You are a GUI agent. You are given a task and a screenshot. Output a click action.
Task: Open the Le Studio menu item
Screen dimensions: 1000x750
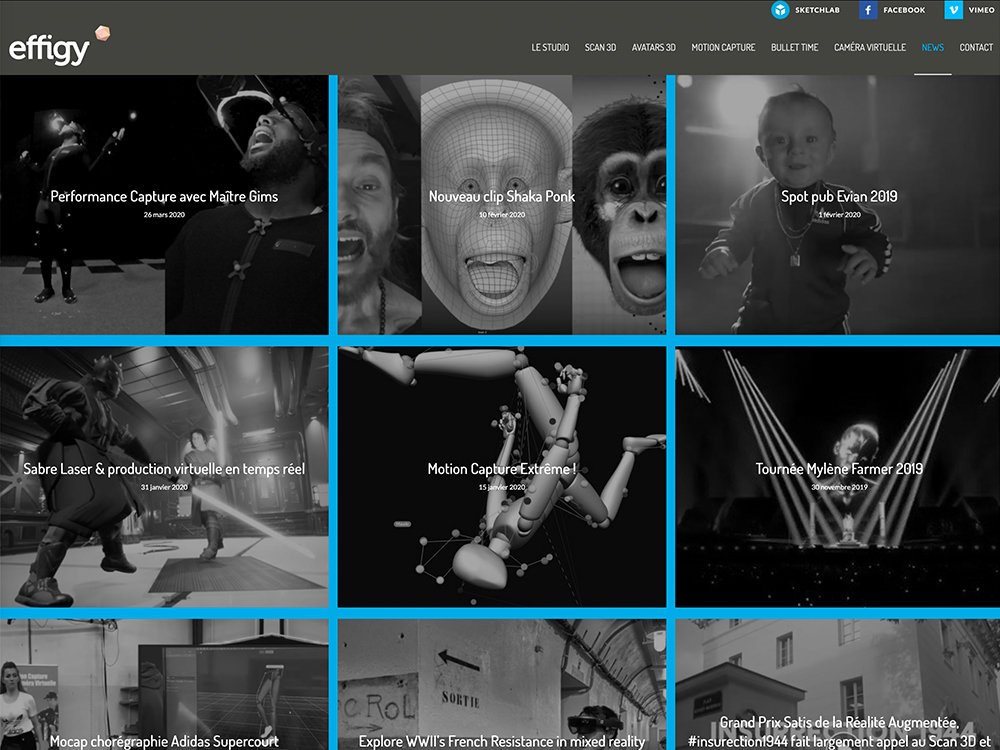pos(550,47)
